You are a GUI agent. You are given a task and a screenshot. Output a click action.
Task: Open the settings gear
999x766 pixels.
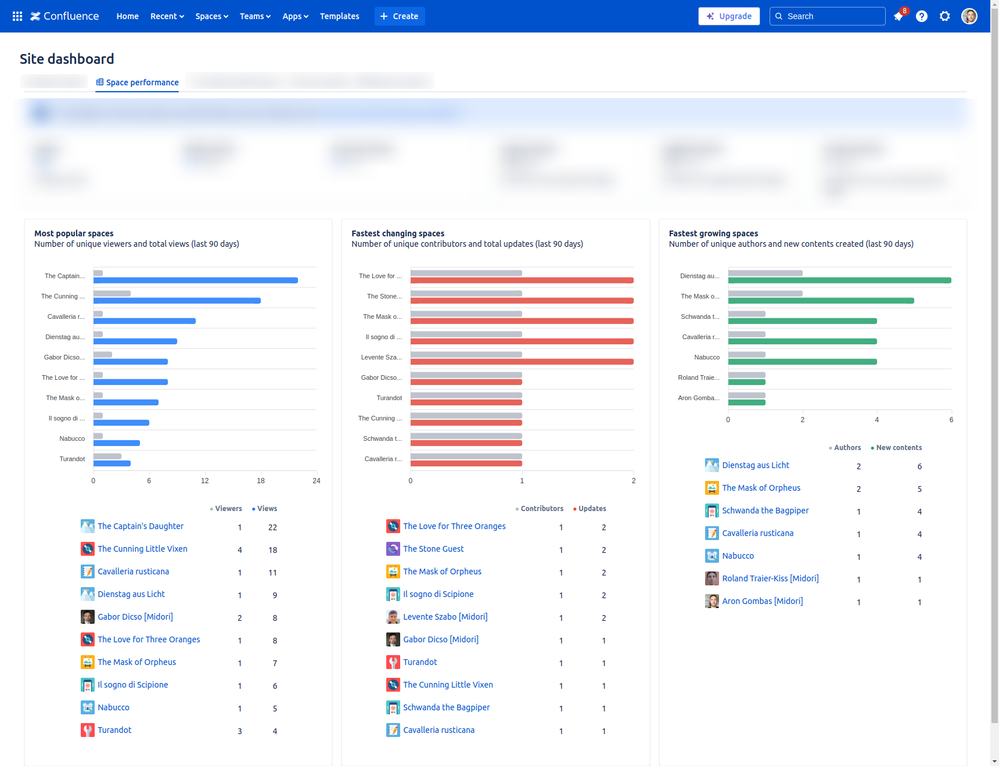pos(944,16)
